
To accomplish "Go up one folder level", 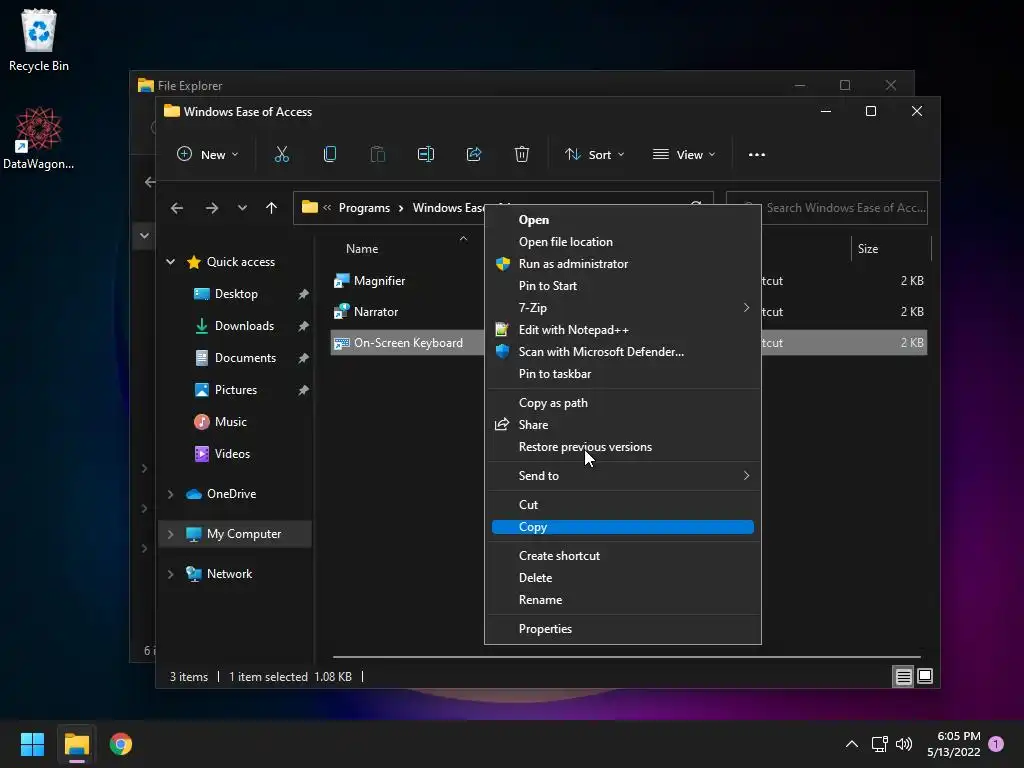I will pyautogui.click(x=272, y=208).
